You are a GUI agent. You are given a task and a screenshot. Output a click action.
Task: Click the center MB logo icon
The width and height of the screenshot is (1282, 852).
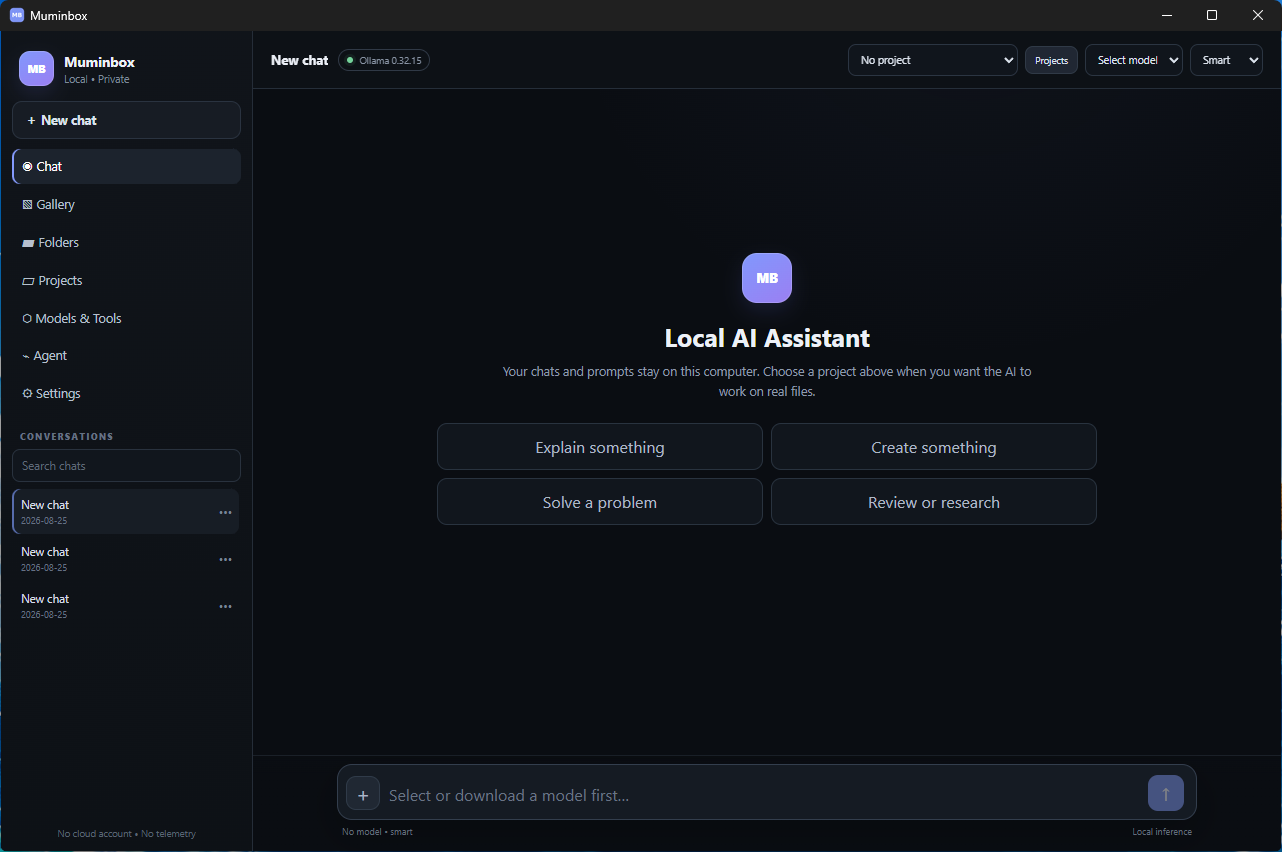pos(767,278)
